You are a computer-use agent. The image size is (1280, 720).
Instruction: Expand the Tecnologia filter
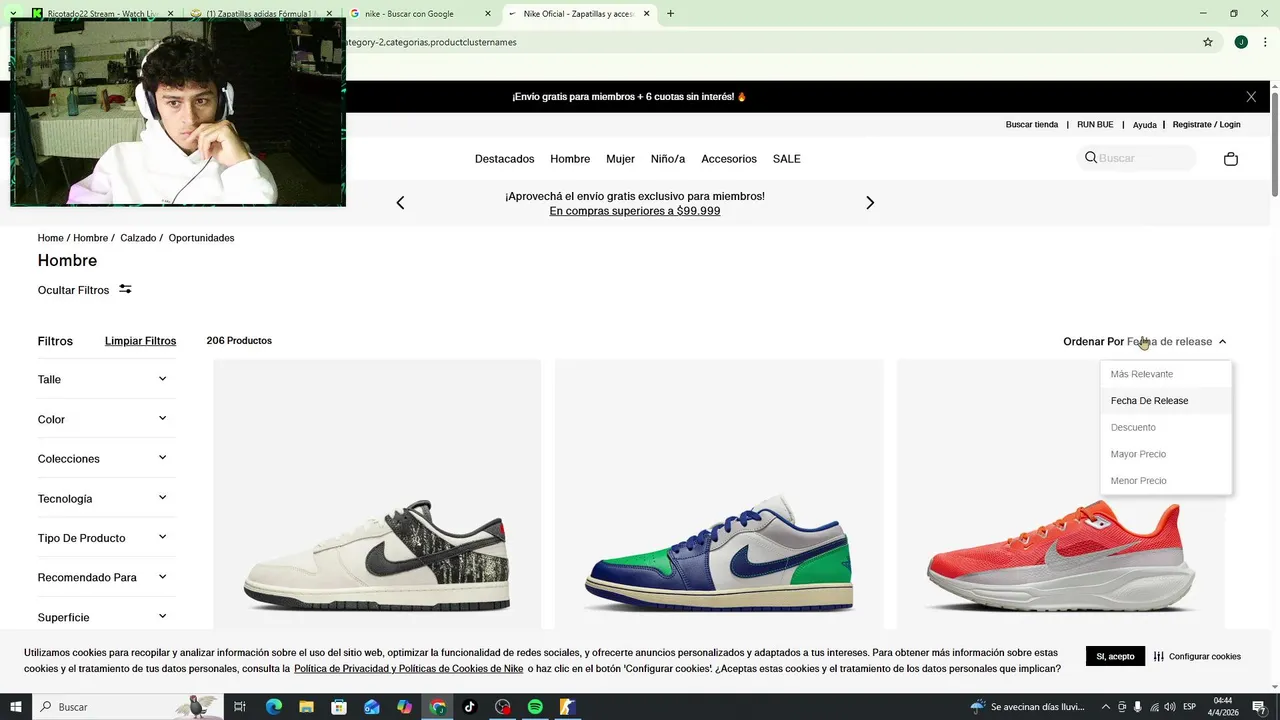[106, 498]
